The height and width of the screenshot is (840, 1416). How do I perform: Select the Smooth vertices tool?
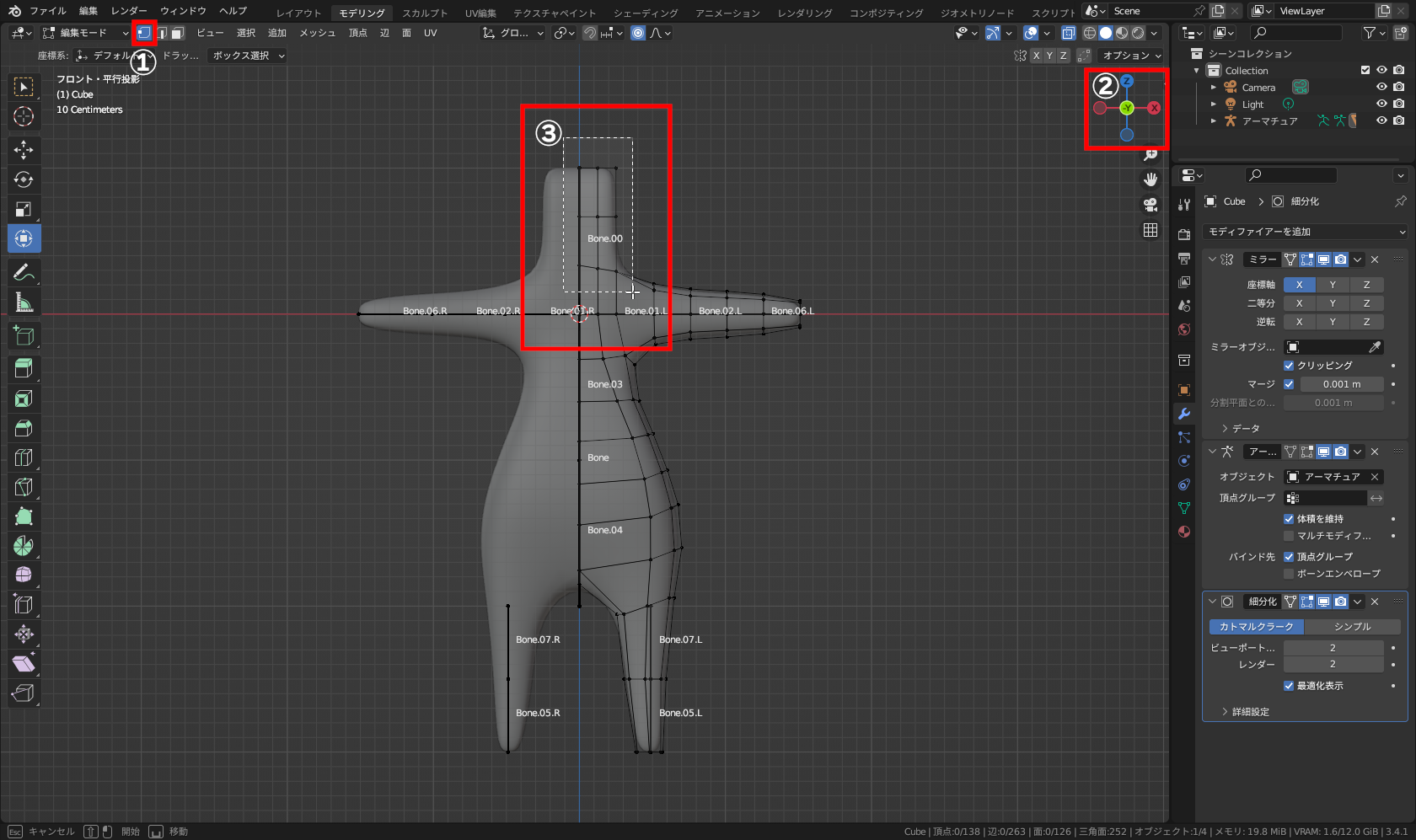24,575
